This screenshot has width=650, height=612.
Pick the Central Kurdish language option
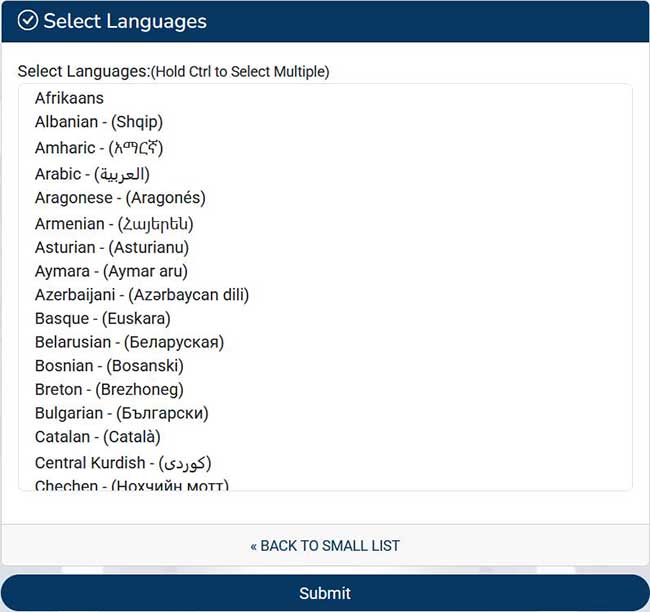point(122,463)
